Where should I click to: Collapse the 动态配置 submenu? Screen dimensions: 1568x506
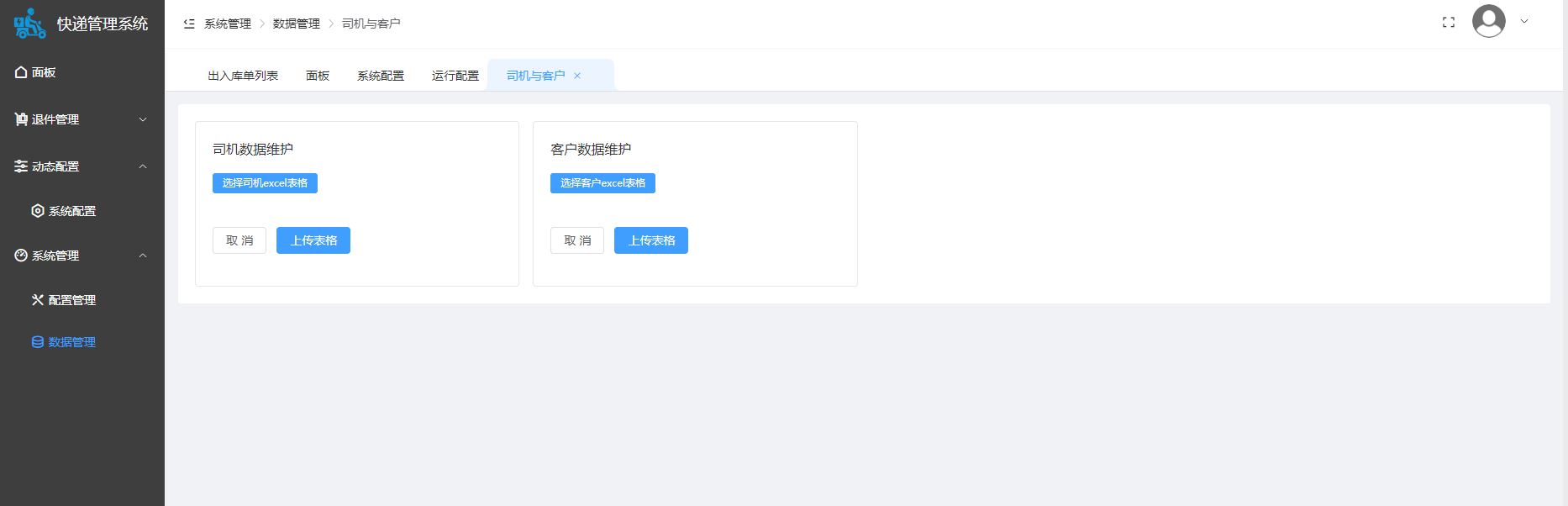coord(142,166)
